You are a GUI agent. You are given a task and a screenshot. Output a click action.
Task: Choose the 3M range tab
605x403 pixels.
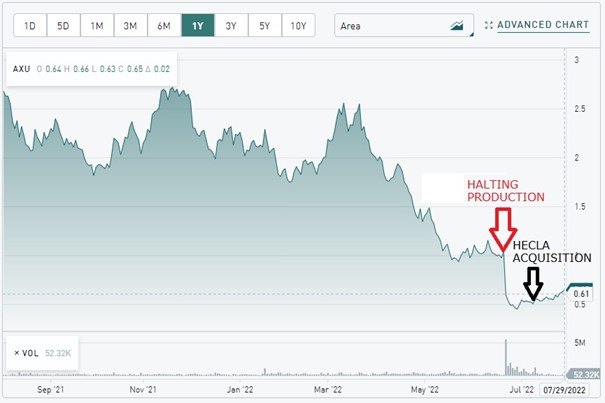130,25
